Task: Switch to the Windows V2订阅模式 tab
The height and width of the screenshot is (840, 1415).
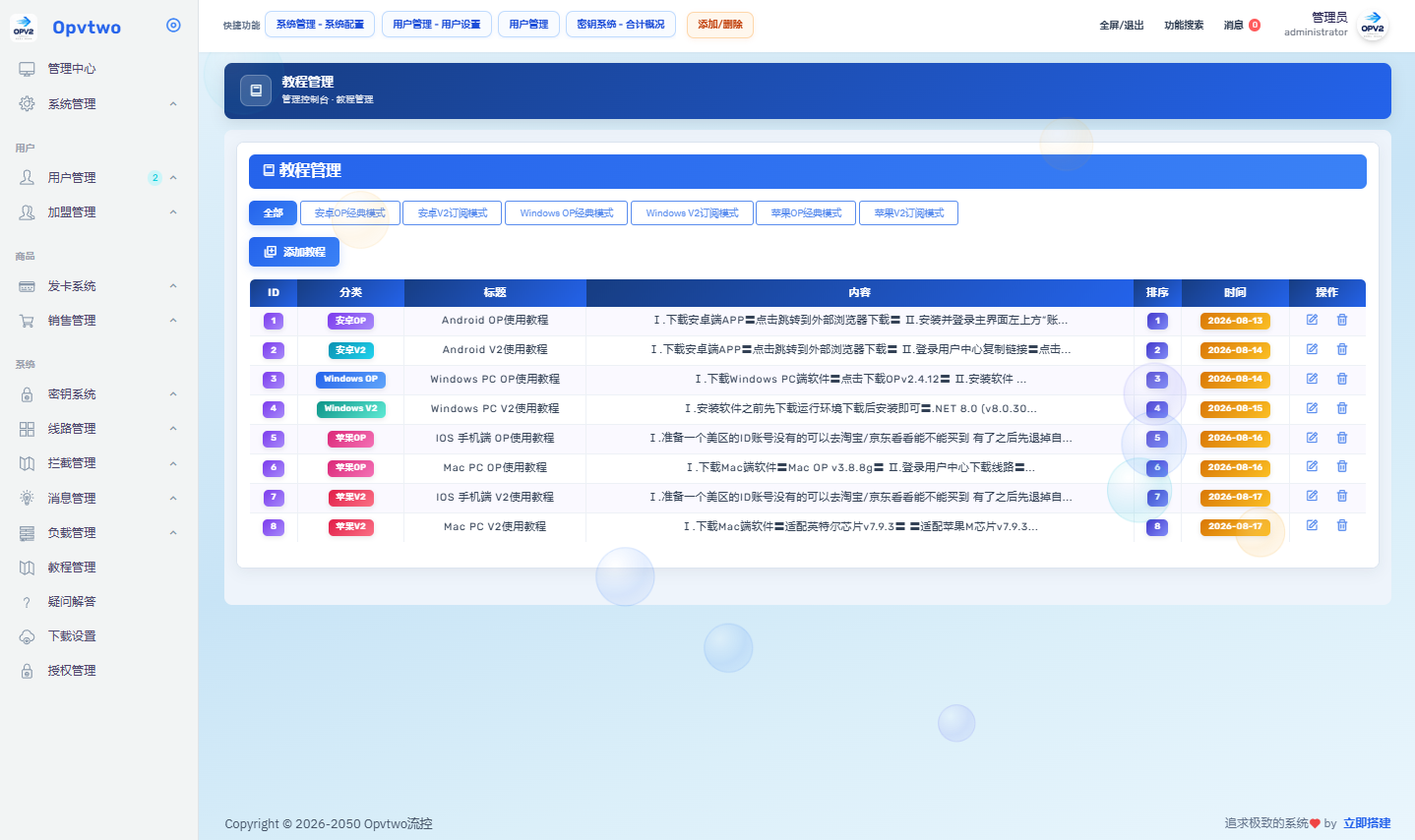Action: (x=692, y=212)
